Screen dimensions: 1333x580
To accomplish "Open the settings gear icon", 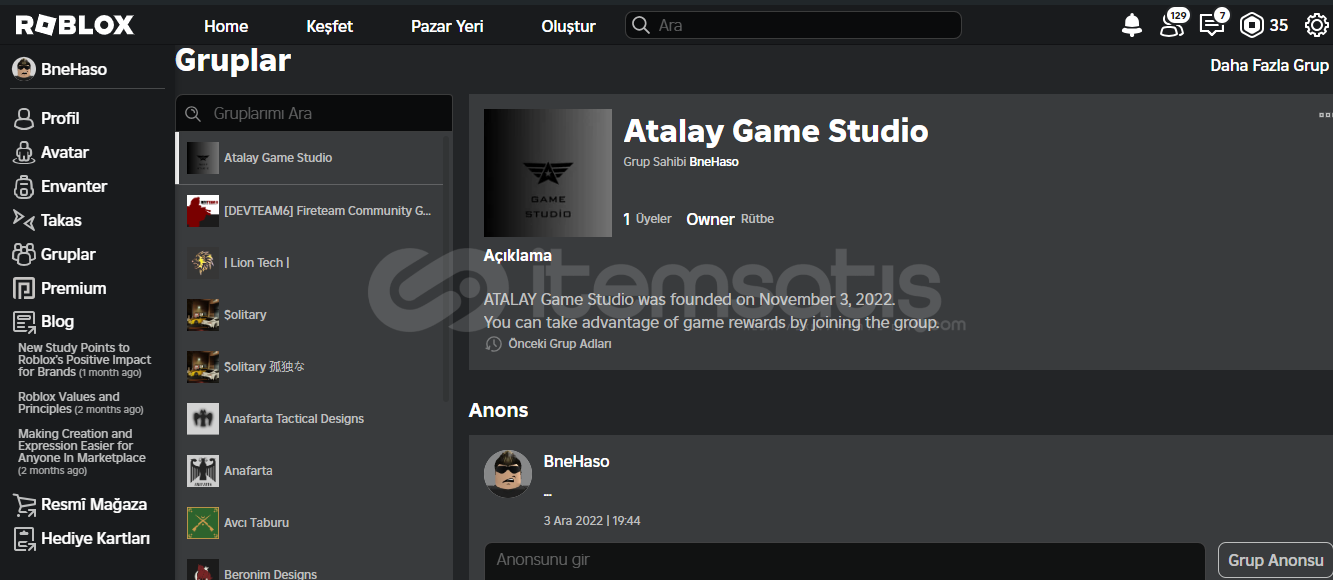I will click(1316, 26).
